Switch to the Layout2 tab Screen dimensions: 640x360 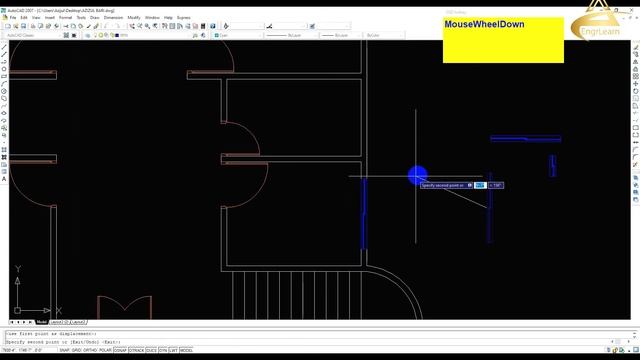pyautogui.click(x=78, y=322)
